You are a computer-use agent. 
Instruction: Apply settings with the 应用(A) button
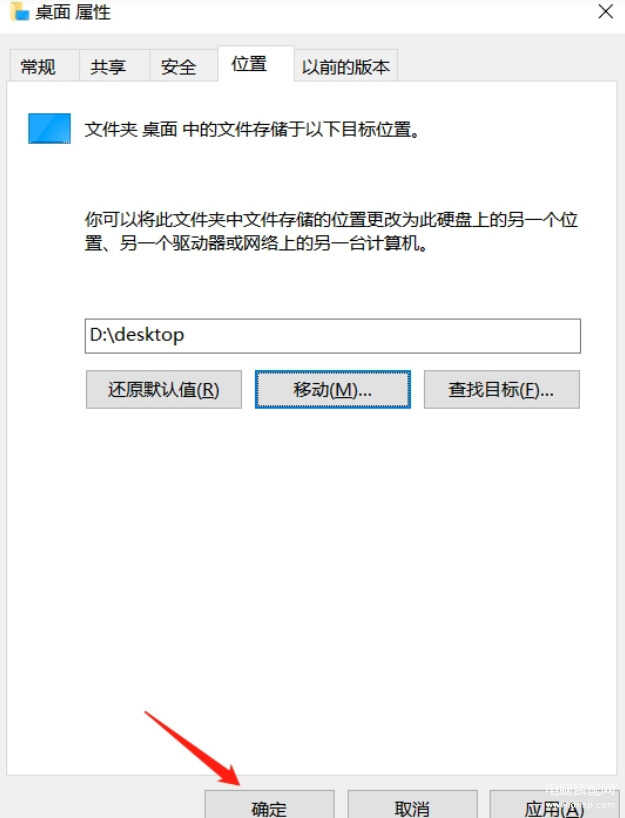(554, 804)
